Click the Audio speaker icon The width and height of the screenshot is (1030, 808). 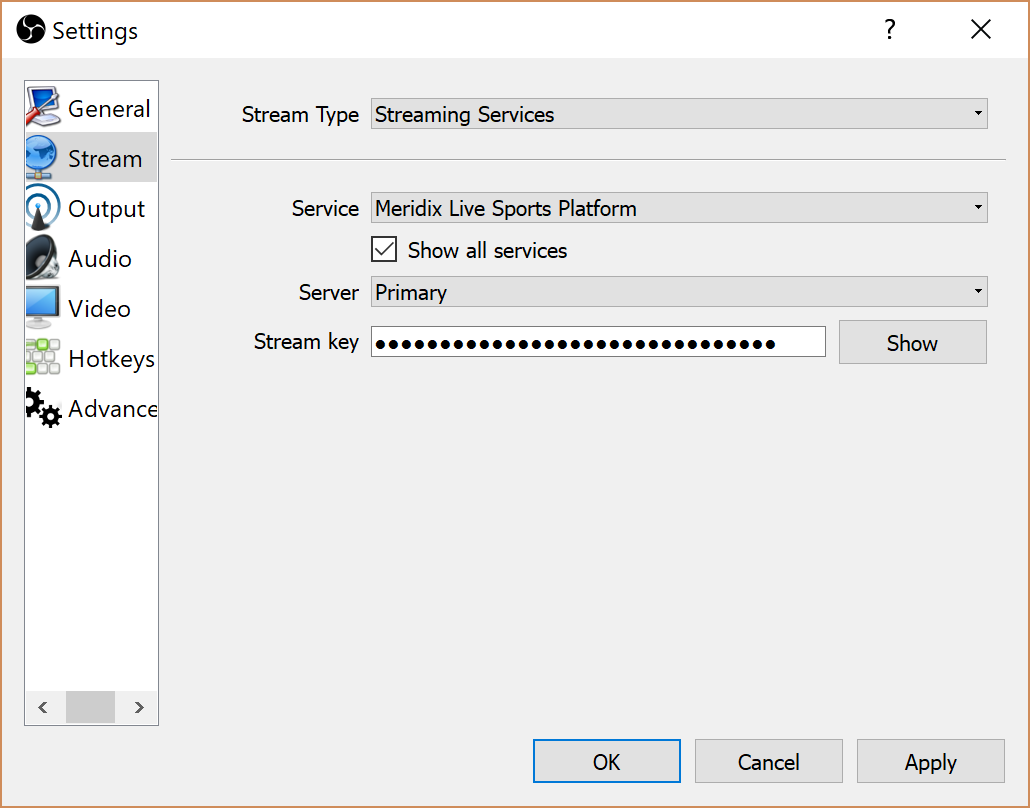point(43,258)
